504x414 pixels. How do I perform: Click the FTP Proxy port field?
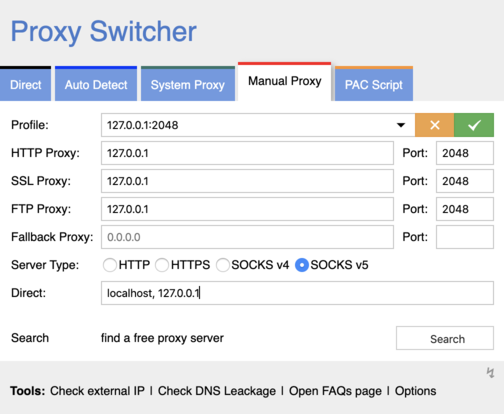coord(465,209)
